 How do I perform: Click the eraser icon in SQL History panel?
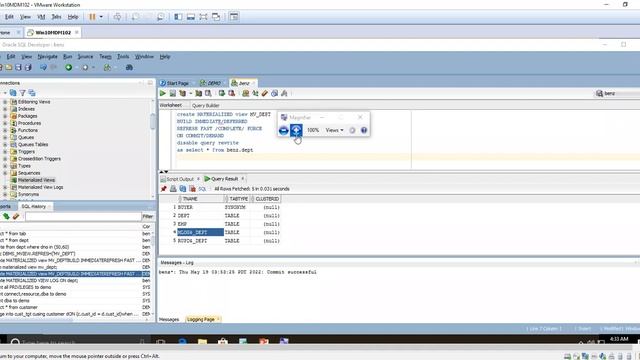tap(16, 216)
